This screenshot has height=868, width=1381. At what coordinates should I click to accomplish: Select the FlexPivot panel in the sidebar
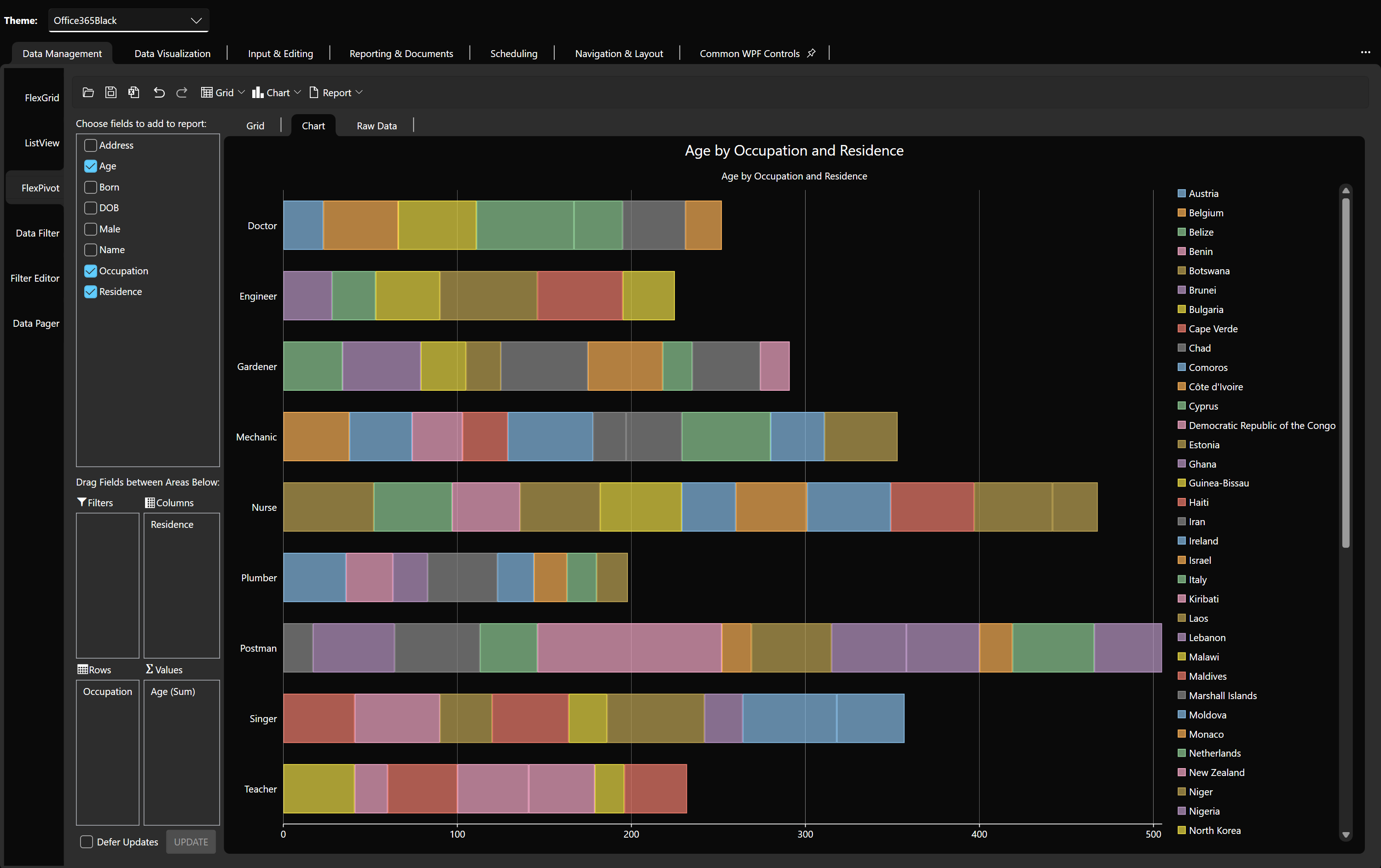[x=40, y=187]
